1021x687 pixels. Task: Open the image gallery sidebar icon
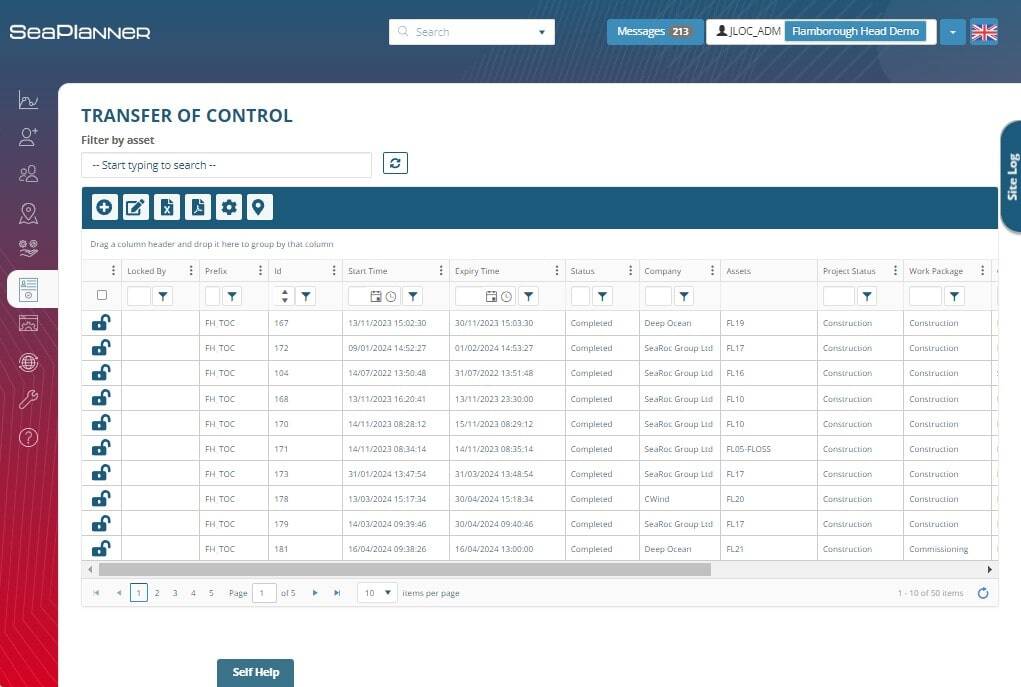(28, 323)
